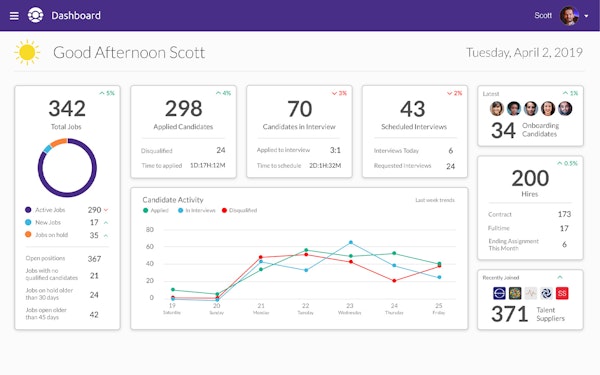600x375 pixels.
Task: Toggle the Disqualified legend item
Action: pyautogui.click(x=240, y=210)
